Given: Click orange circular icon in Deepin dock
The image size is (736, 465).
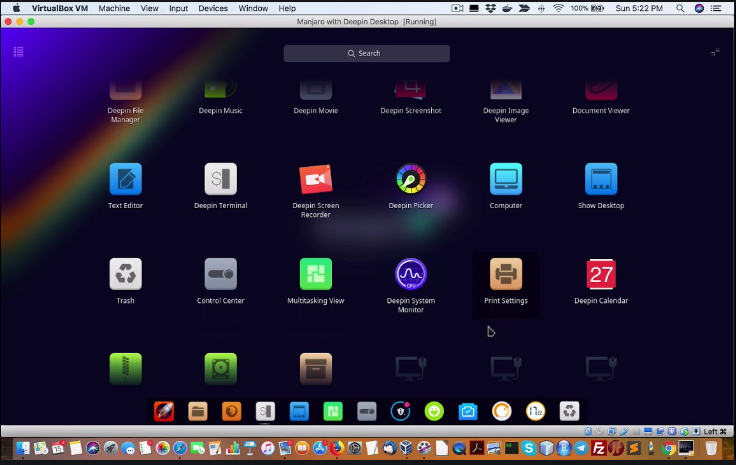Looking at the screenshot, I should [x=502, y=412].
